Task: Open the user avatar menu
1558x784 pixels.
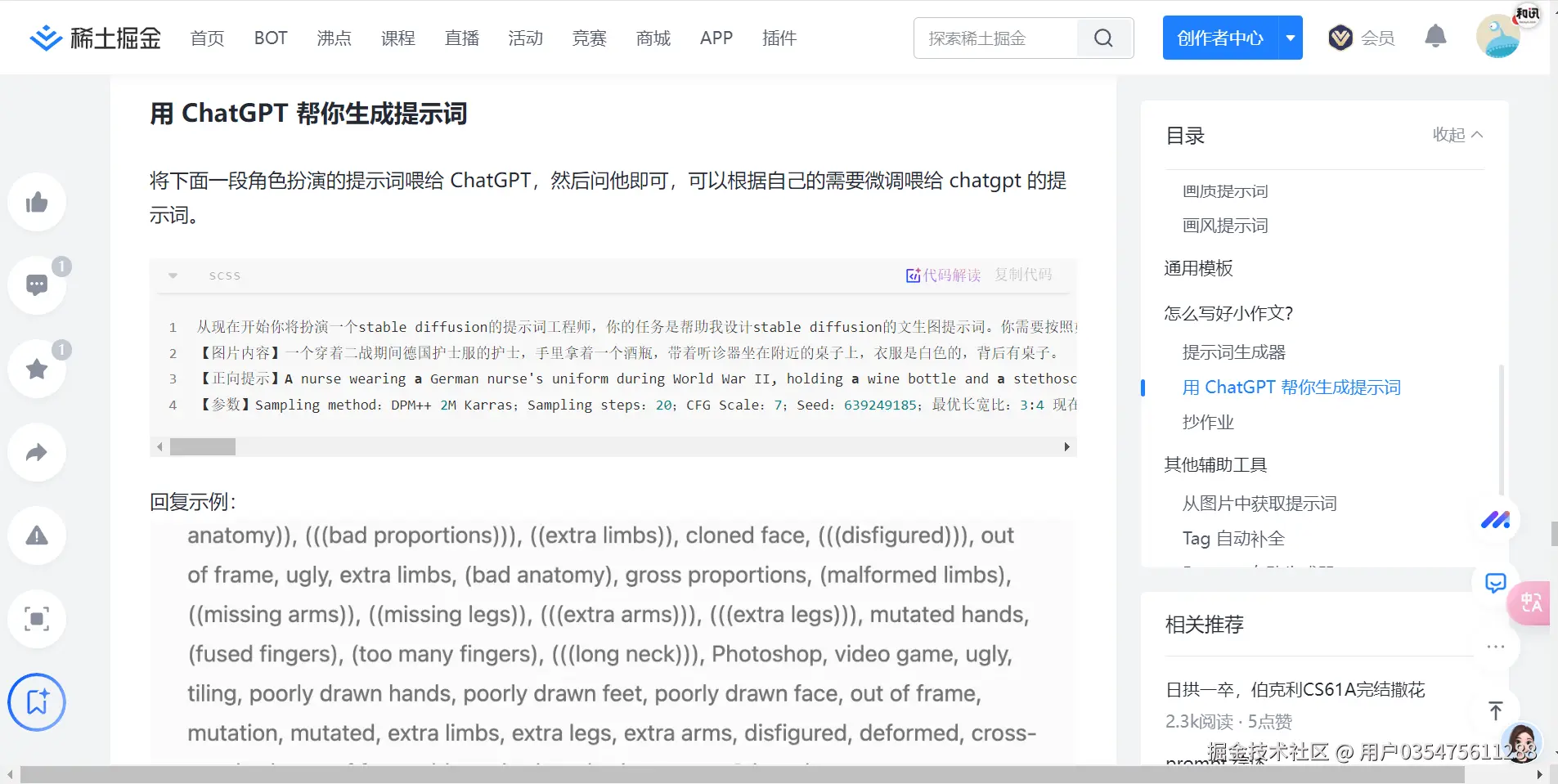Action: 1499,37
